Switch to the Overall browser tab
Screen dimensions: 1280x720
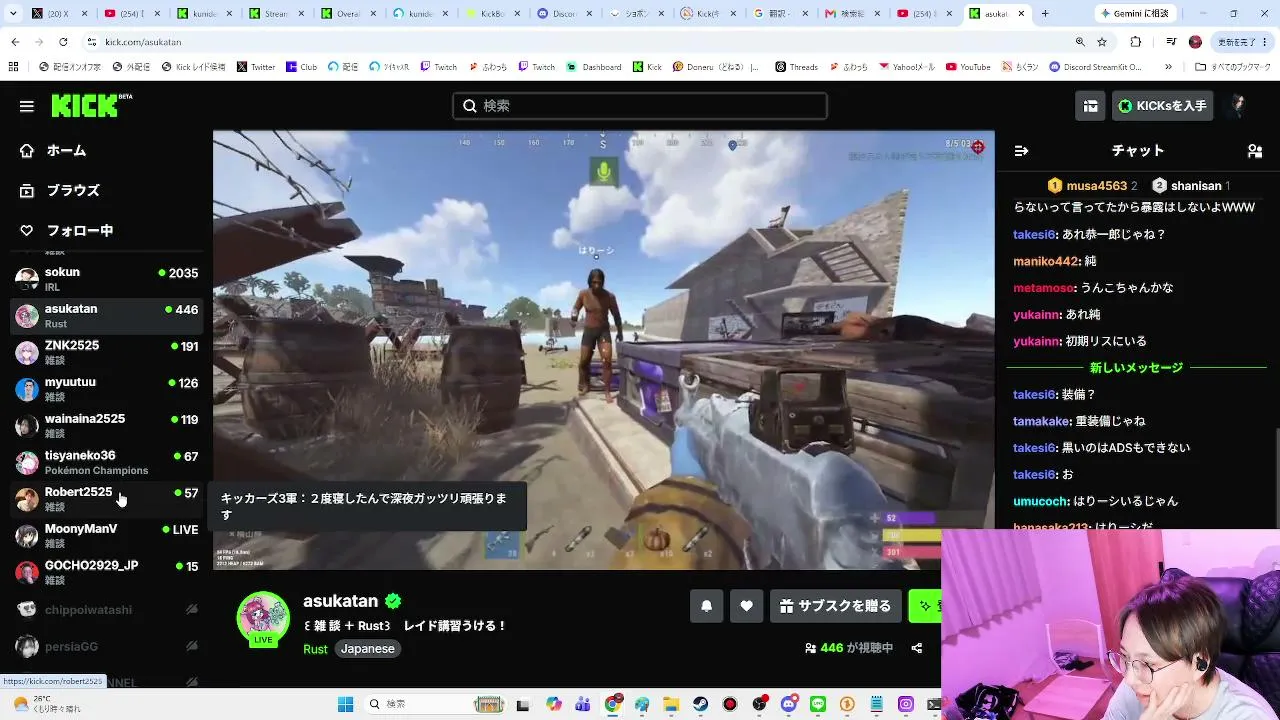[349, 14]
